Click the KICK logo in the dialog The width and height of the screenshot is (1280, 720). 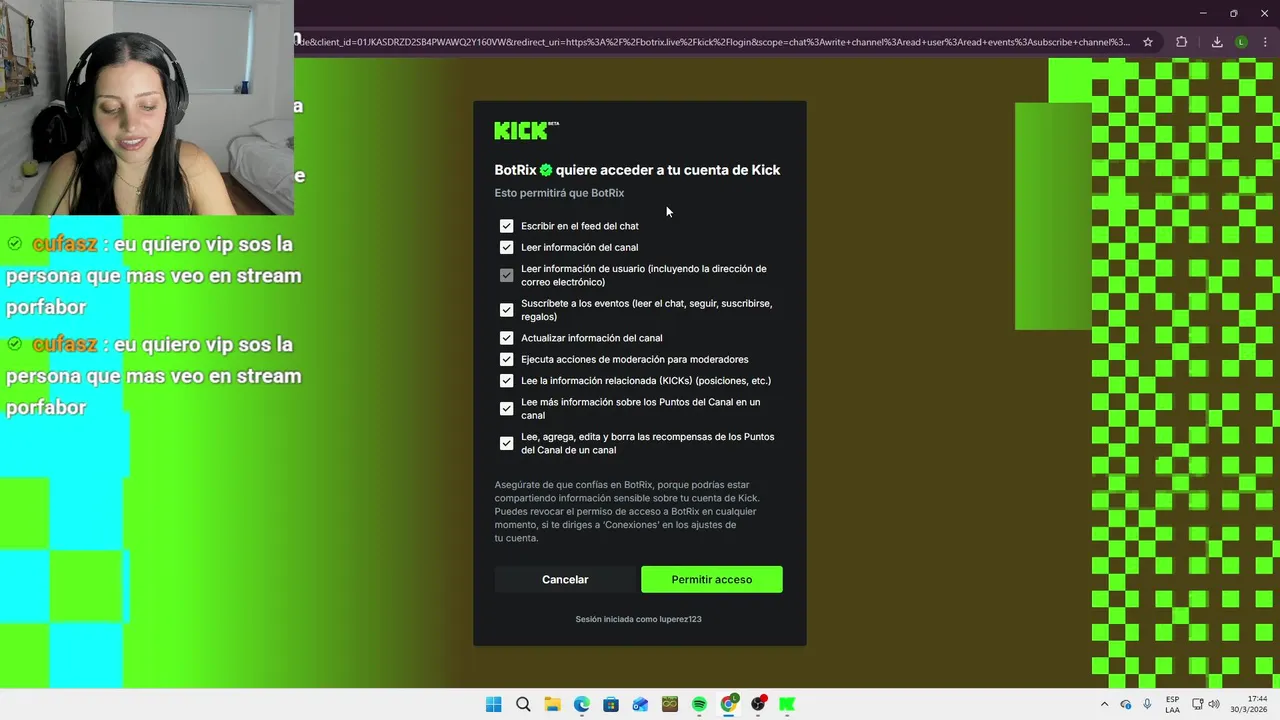tap(526, 130)
